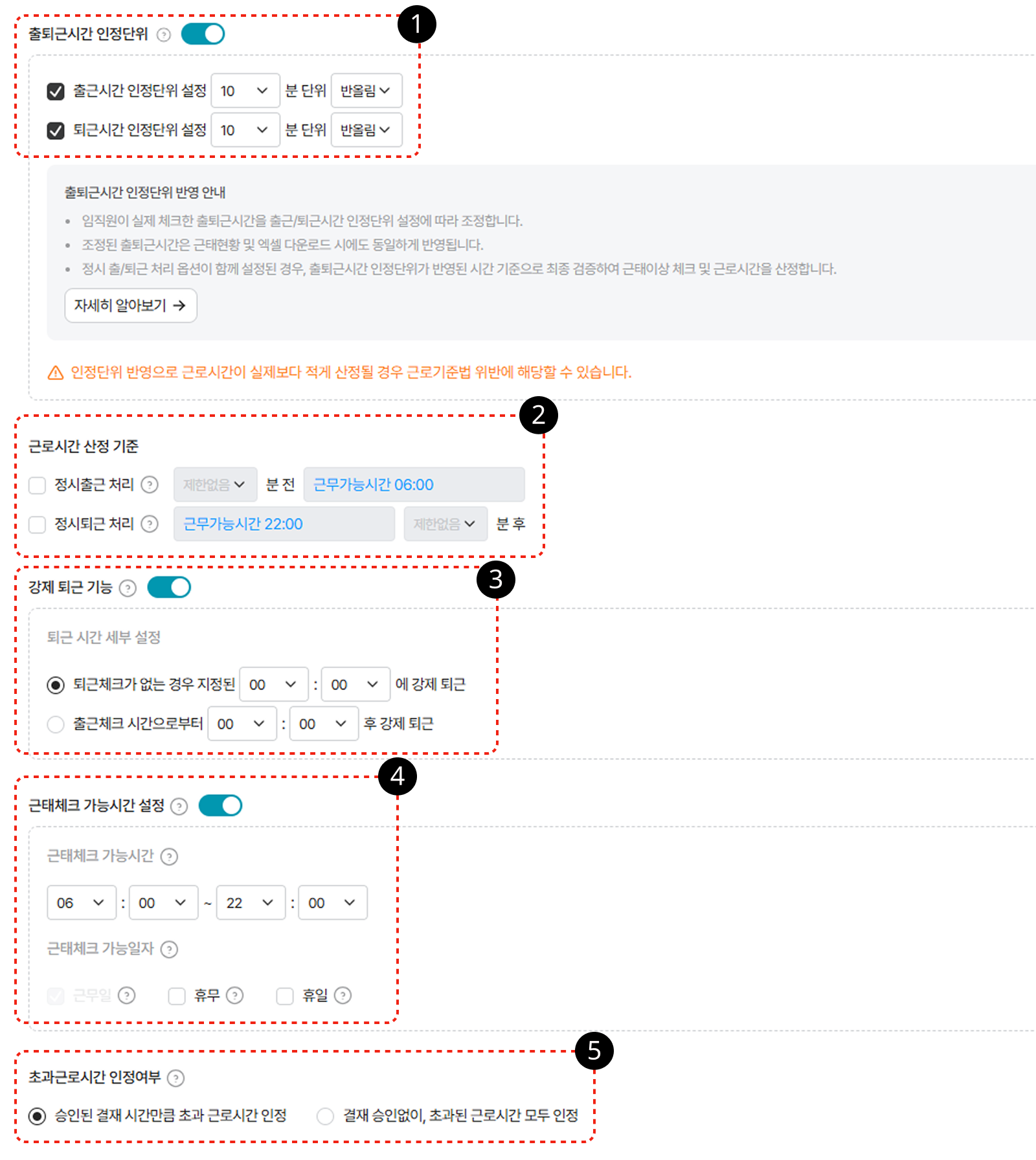The height and width of the screenshot is (1160, 1036).
Task: Check the 휴일 checkbox
Action: [x=285, y=996]
